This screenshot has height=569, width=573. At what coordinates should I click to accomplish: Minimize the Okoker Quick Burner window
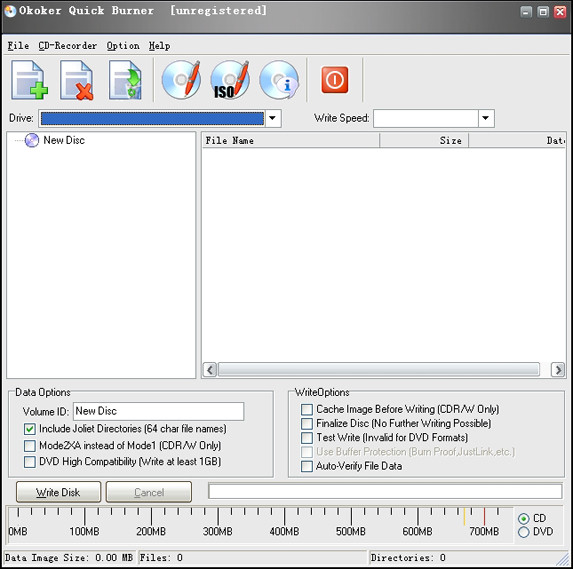(x=526, y=12)
